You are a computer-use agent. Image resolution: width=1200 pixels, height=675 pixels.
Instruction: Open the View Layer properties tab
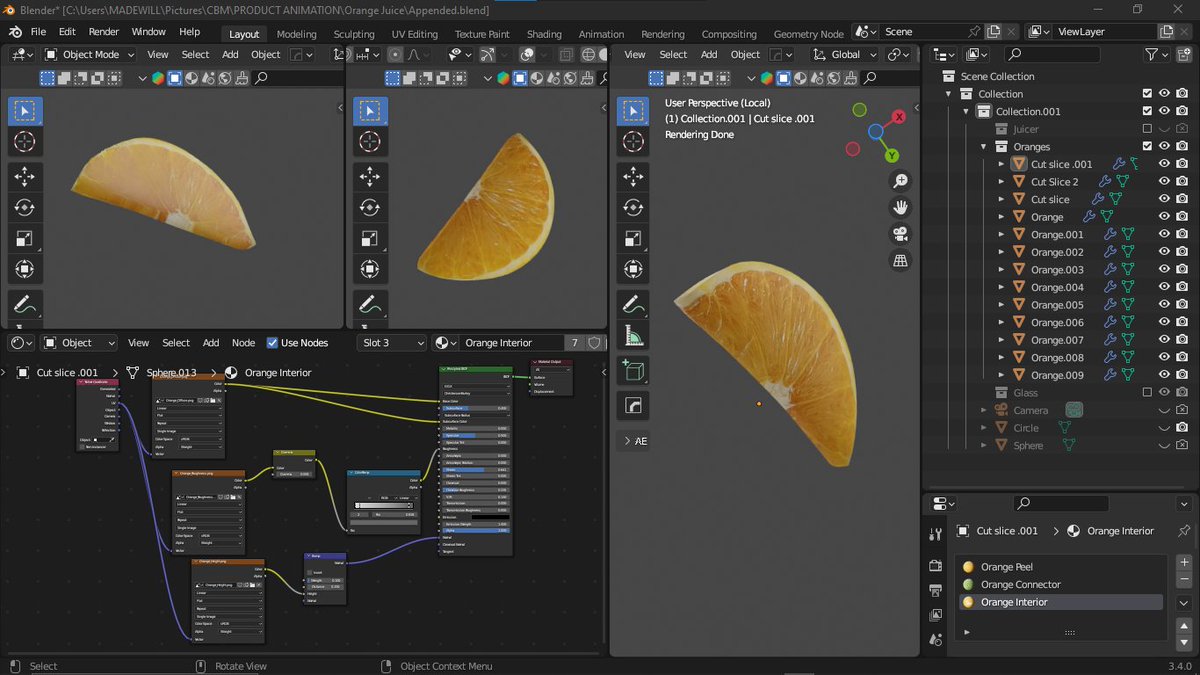tap(936, 615)
